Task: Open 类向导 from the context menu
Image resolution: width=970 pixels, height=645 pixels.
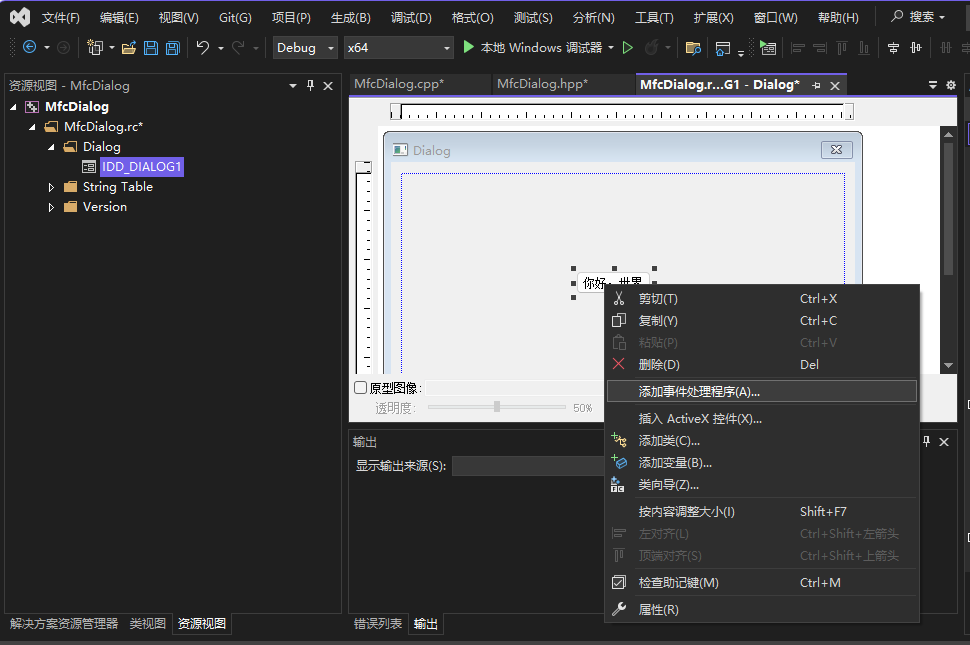Action: pyautogui.click(x=668, y=484)
